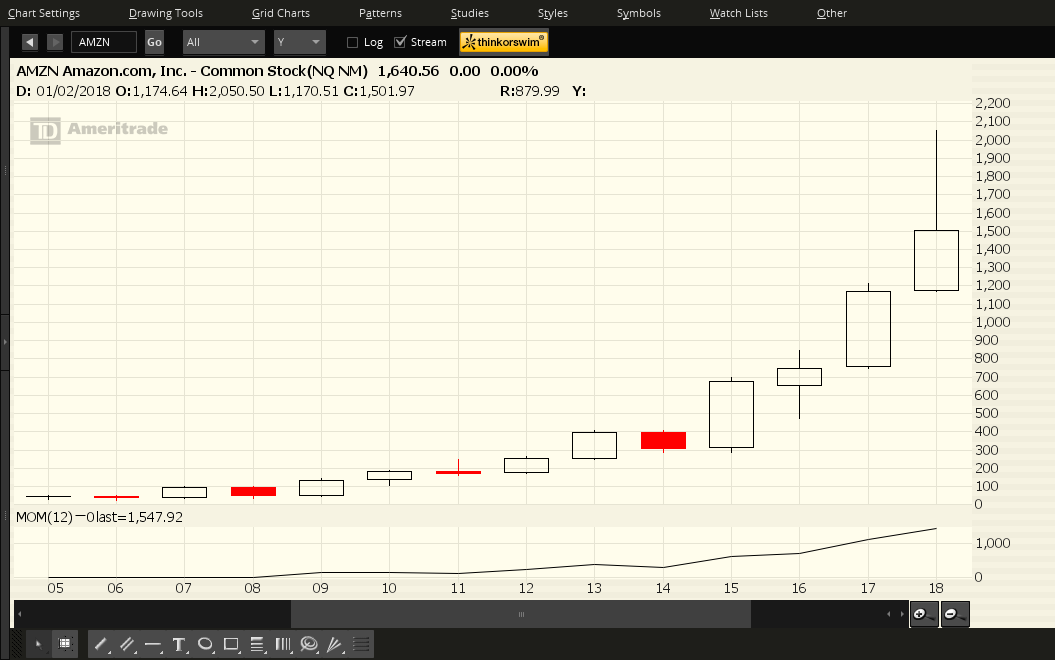Image resolution: width=1055 pixels, height=660 pixels.
Task: Open the Styles menu
Action: [552, 13]
